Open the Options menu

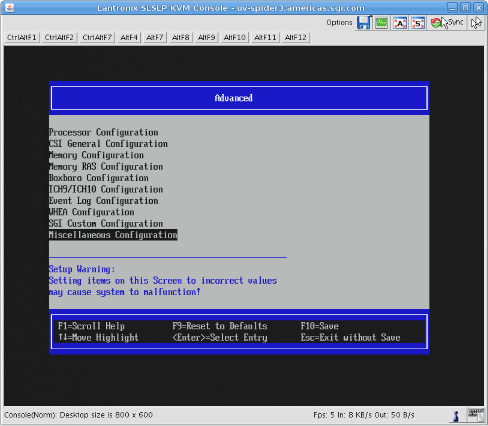pos(339,22)
